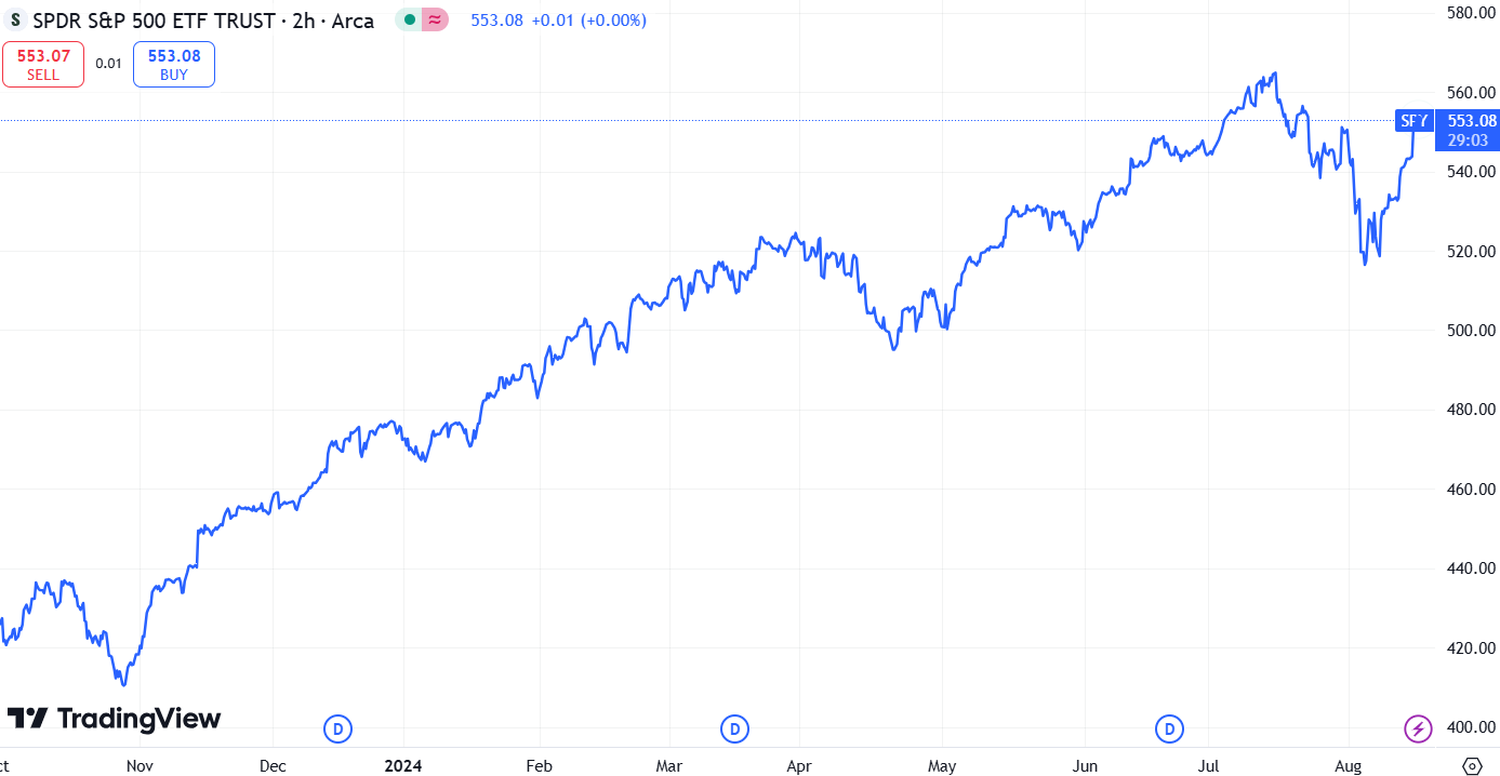Click the green market open status indicator

(x=409, y=20)
